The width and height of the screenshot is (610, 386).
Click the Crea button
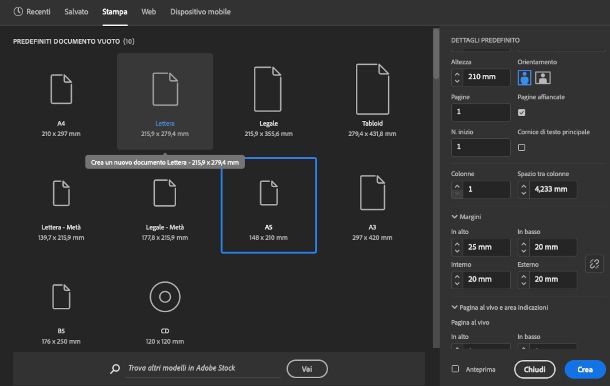coord(585,369)
